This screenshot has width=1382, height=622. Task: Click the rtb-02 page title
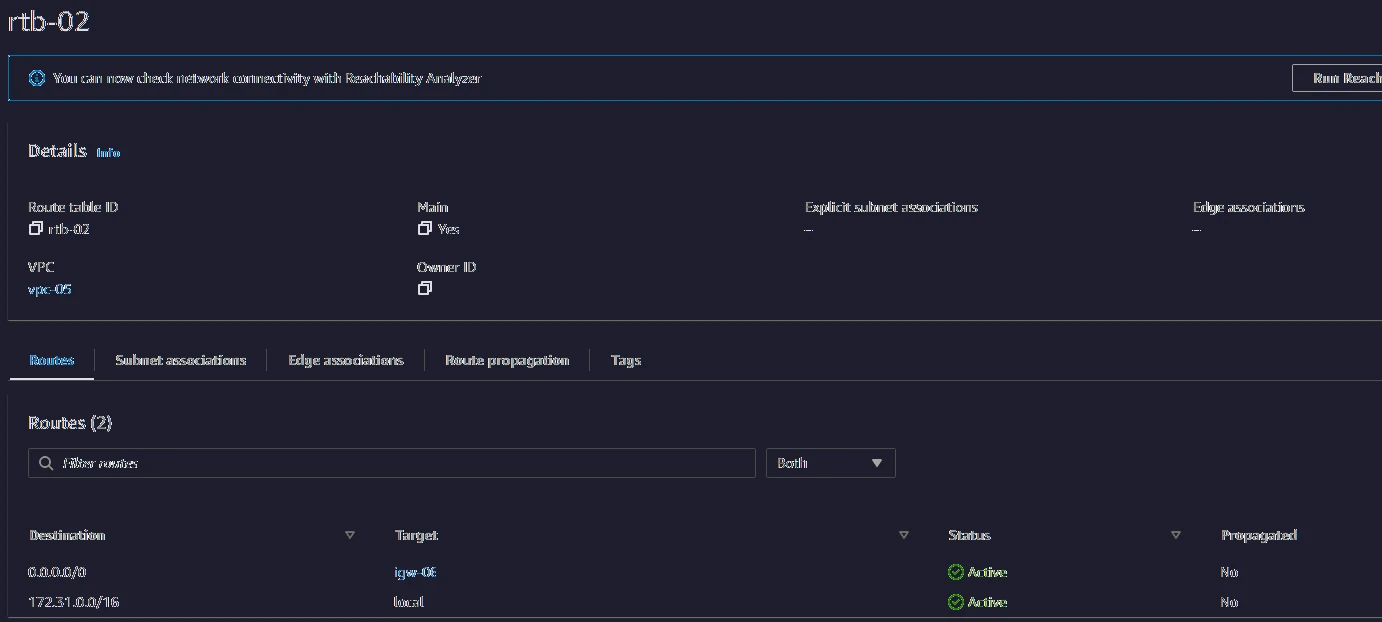48,21
